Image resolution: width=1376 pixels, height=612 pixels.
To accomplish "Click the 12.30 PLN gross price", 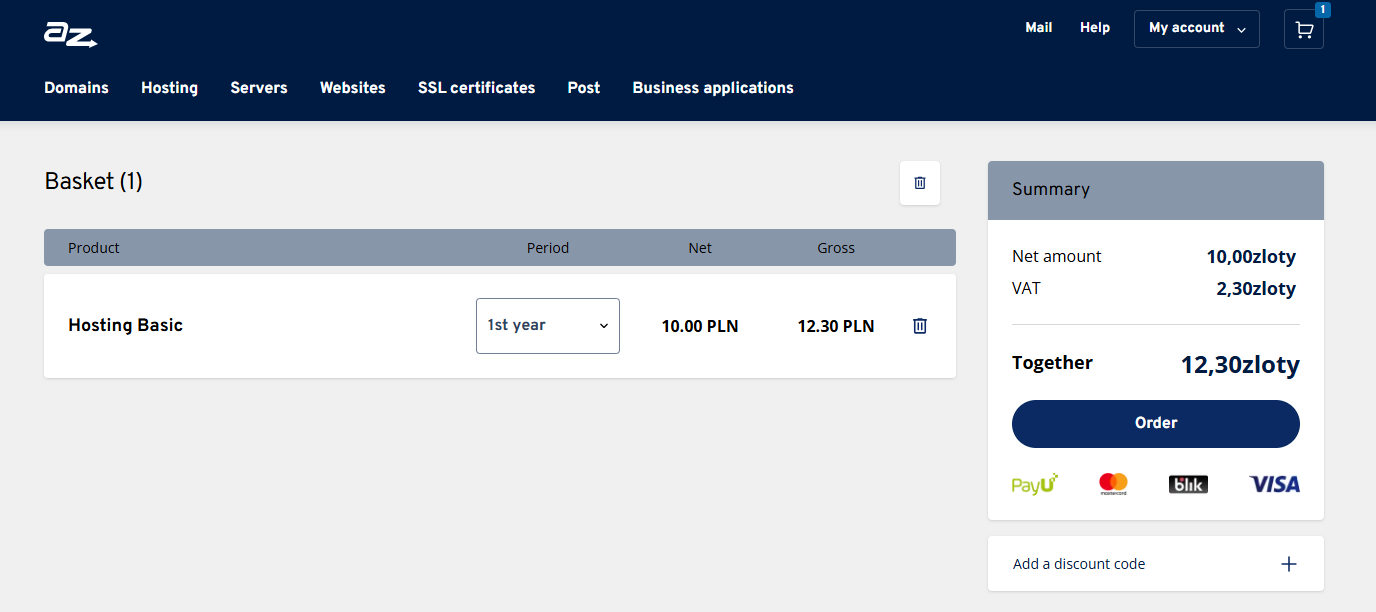I will click(x=836, y=326).
